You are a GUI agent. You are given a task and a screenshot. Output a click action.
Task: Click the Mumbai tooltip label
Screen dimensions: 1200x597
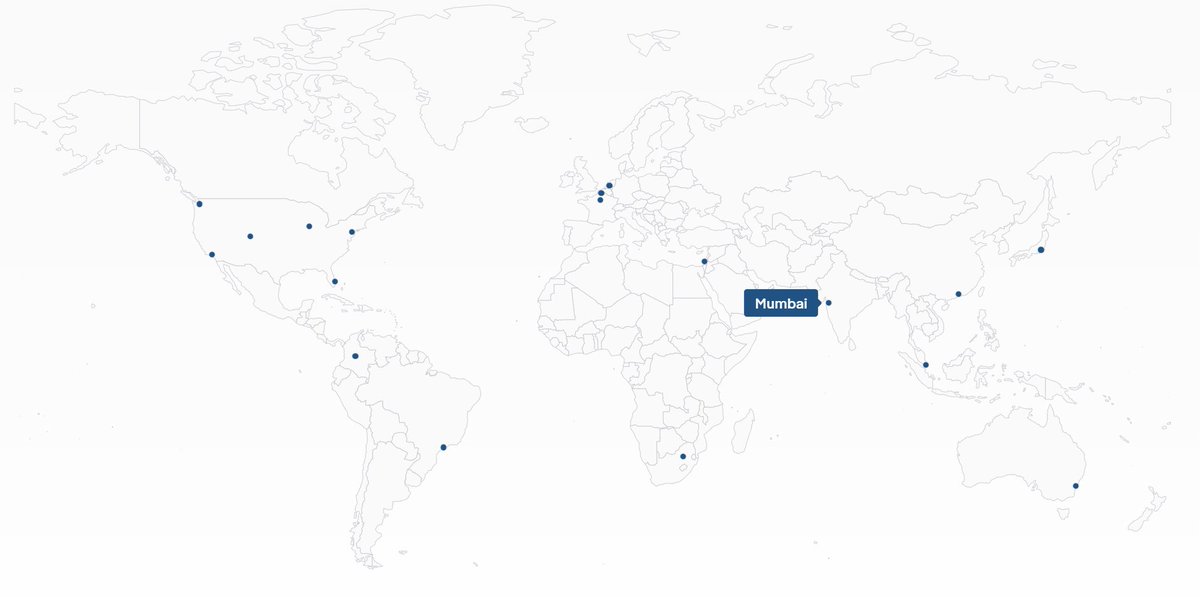tap(781, 303)
